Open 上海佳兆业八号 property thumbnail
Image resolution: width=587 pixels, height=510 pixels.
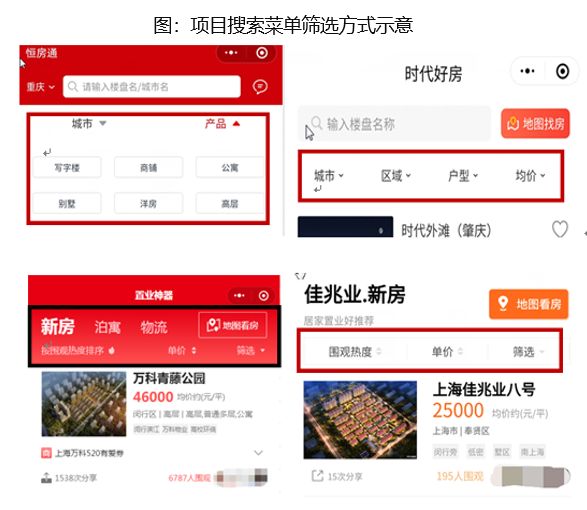pyautogui.click(x=360, y=420)
